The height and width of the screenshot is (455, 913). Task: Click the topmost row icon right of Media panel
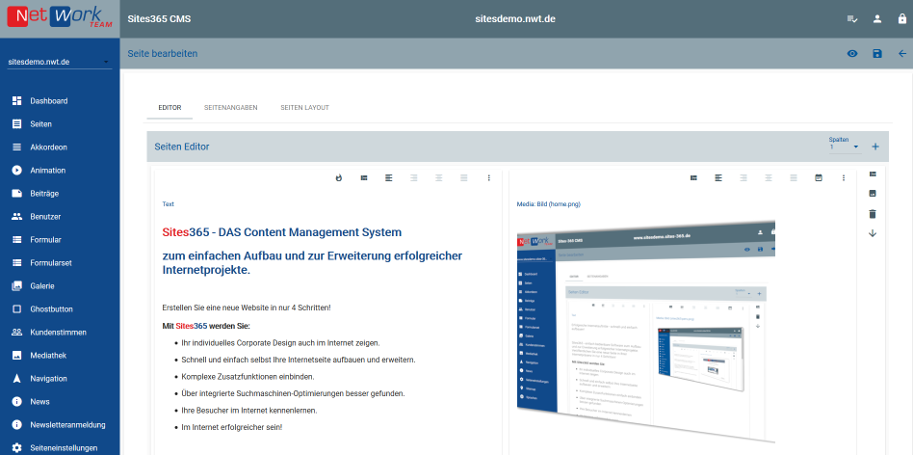[872, 174]
